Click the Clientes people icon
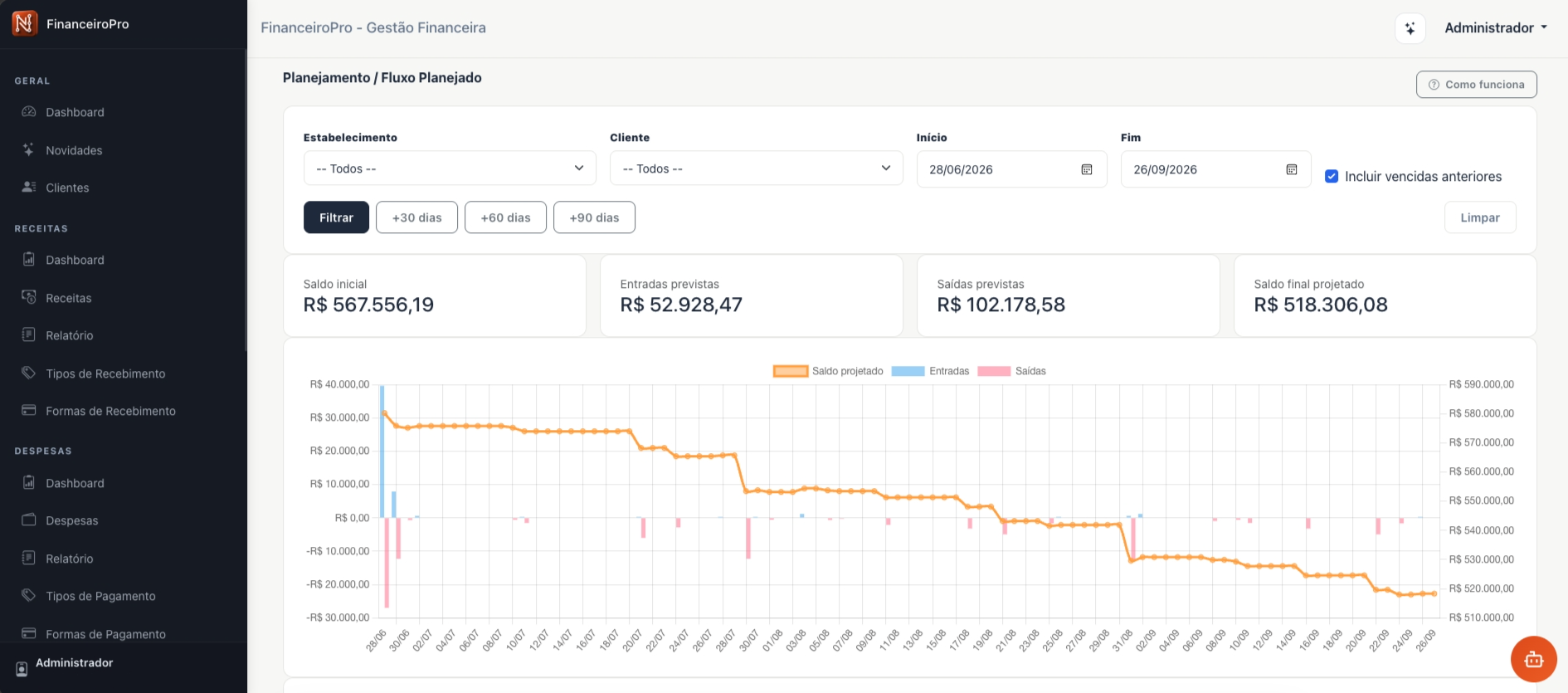This screenshot has width=1568, height=693. [29, 187]
